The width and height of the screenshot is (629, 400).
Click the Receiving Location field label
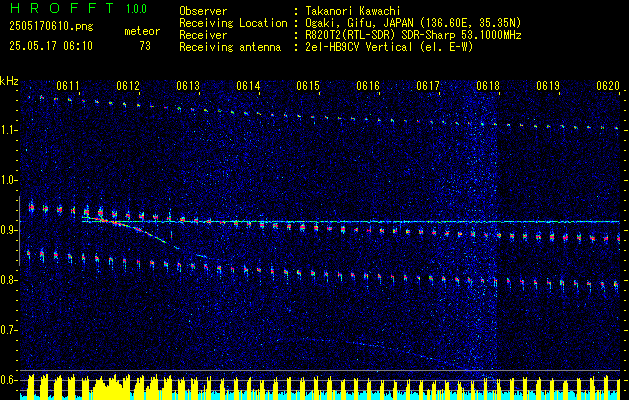[x=233, y=23]
